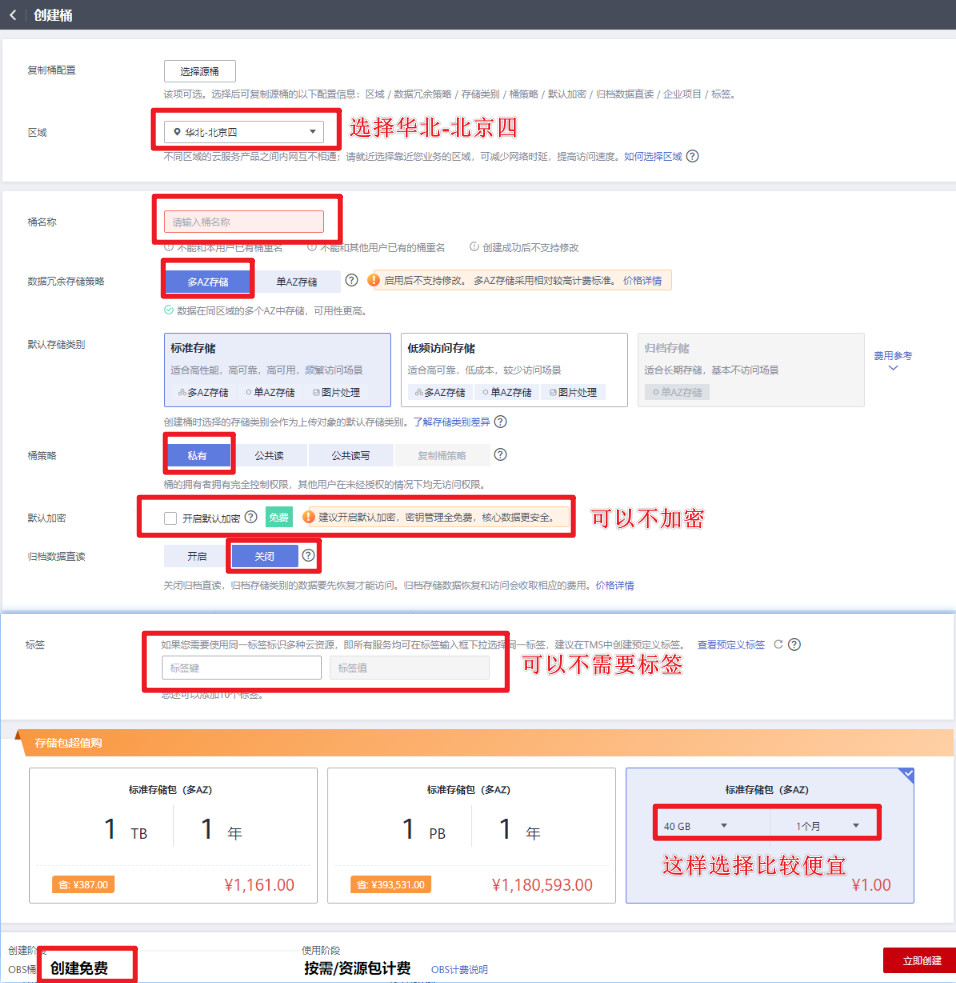
Task: Click the ¥1,161.00 price text
Action: tap(259, 885)
